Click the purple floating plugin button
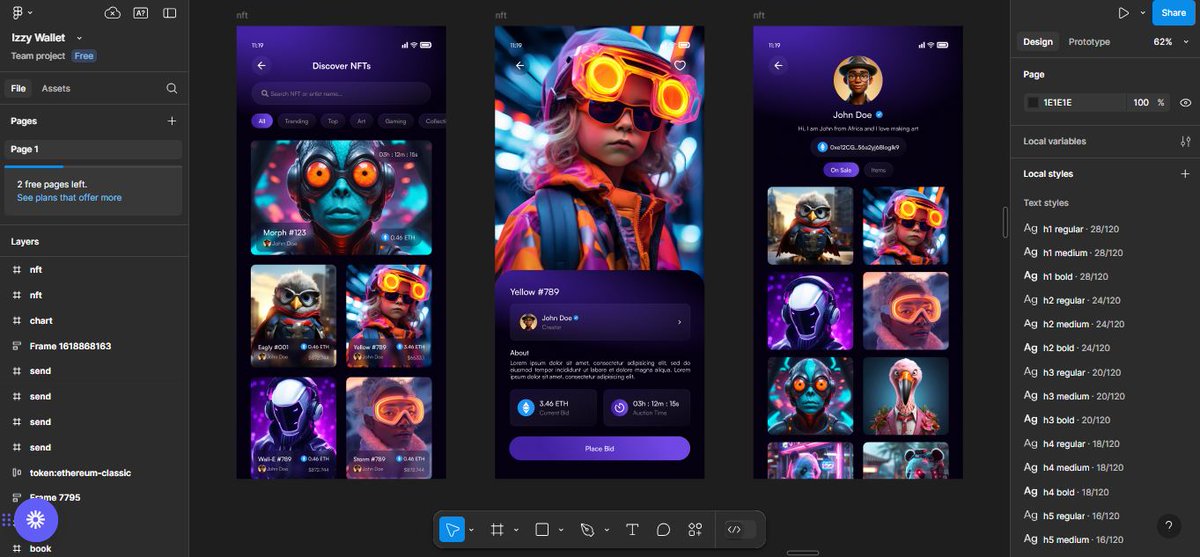Viewport: 1200px width, 557px height. (36, 519)
